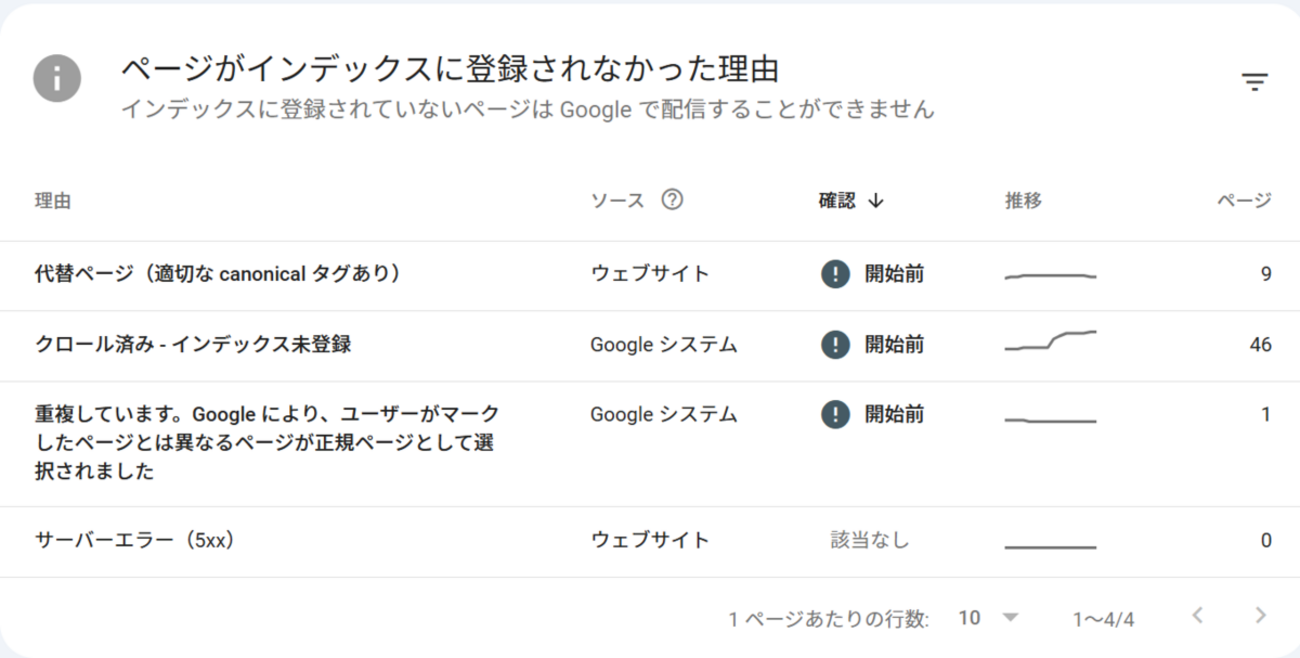Click the alert icon in the 代替ページ row
1300x658 pixels.
pyautogui.click(x=835, y=275)
